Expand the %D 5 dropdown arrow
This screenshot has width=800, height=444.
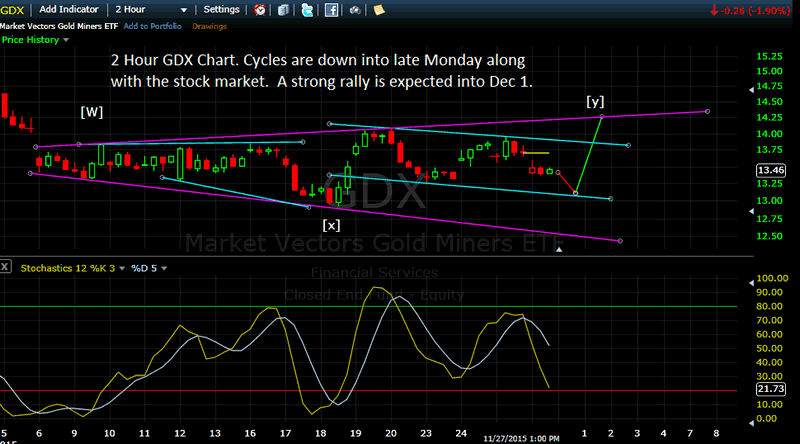pos(163,267)
